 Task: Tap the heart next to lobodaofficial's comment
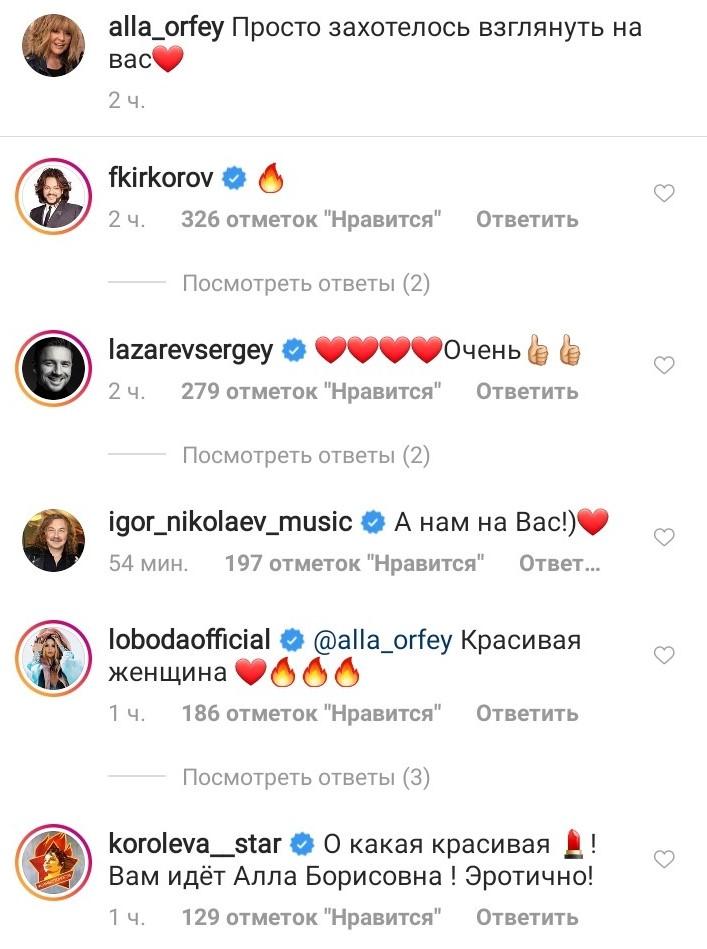point(664,655)
